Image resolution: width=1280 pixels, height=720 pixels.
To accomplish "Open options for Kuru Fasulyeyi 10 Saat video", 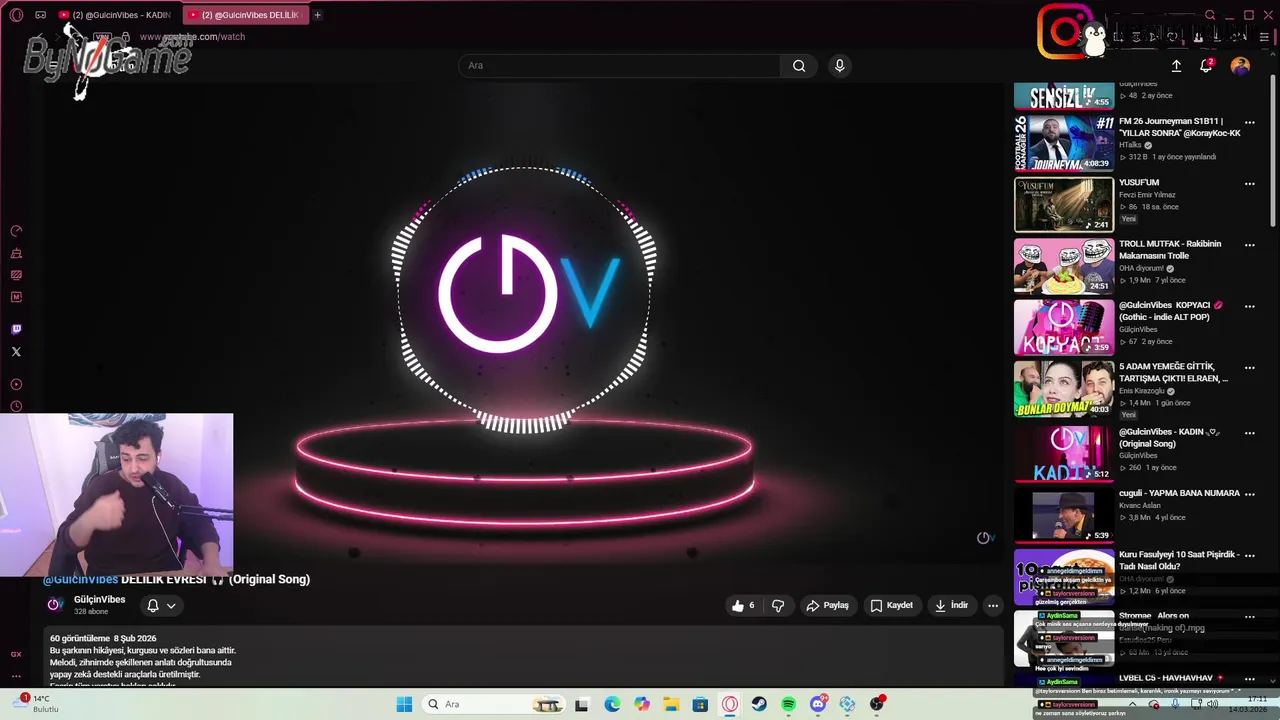I will [x=1249, y=555].
